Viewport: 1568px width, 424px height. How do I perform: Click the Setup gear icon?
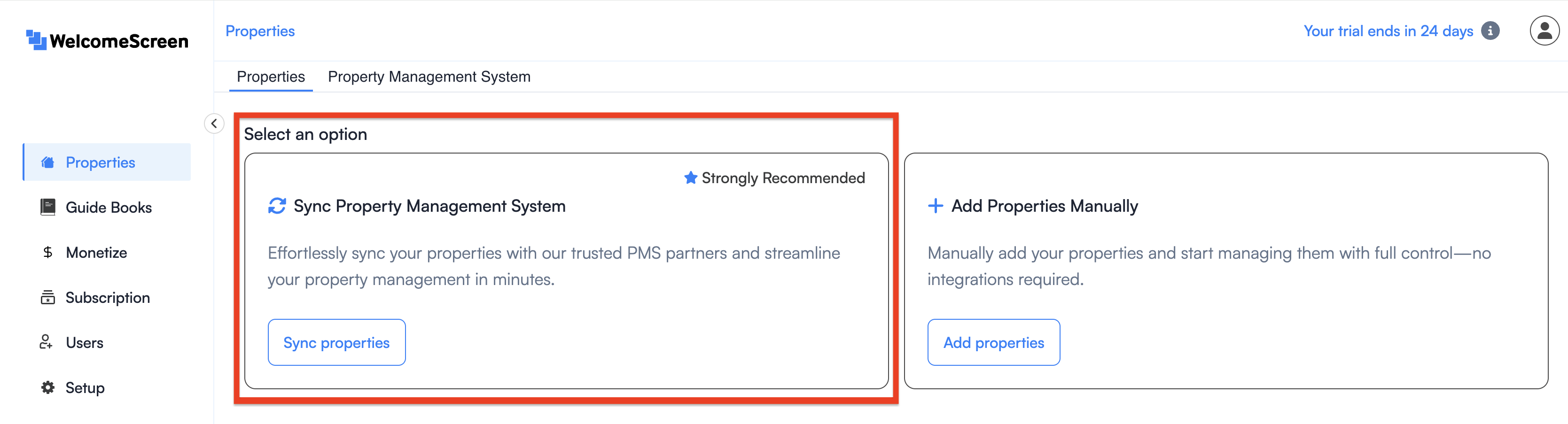pyautogui.click(x=47, y=387)
